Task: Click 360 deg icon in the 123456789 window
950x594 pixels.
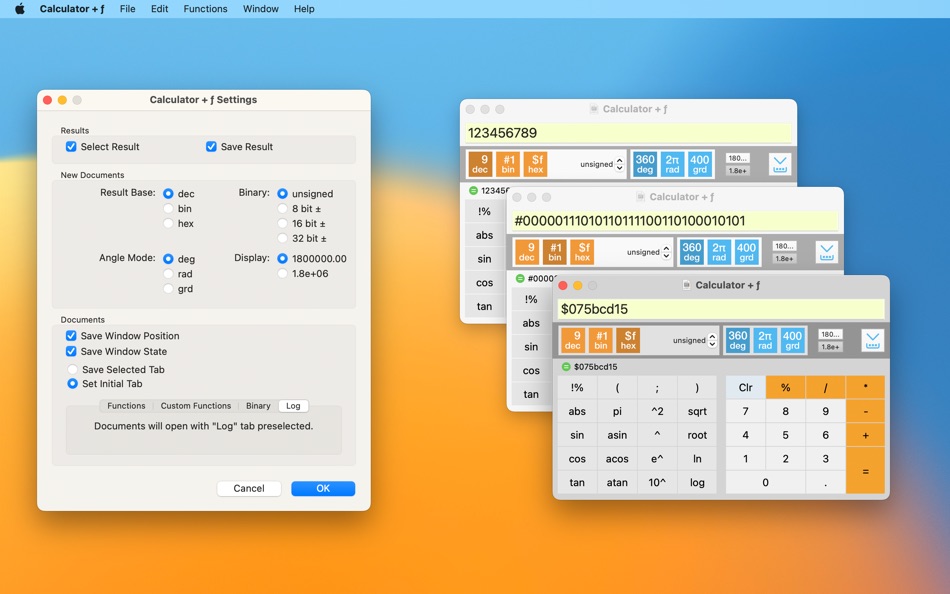Action: tap(645, 164)
